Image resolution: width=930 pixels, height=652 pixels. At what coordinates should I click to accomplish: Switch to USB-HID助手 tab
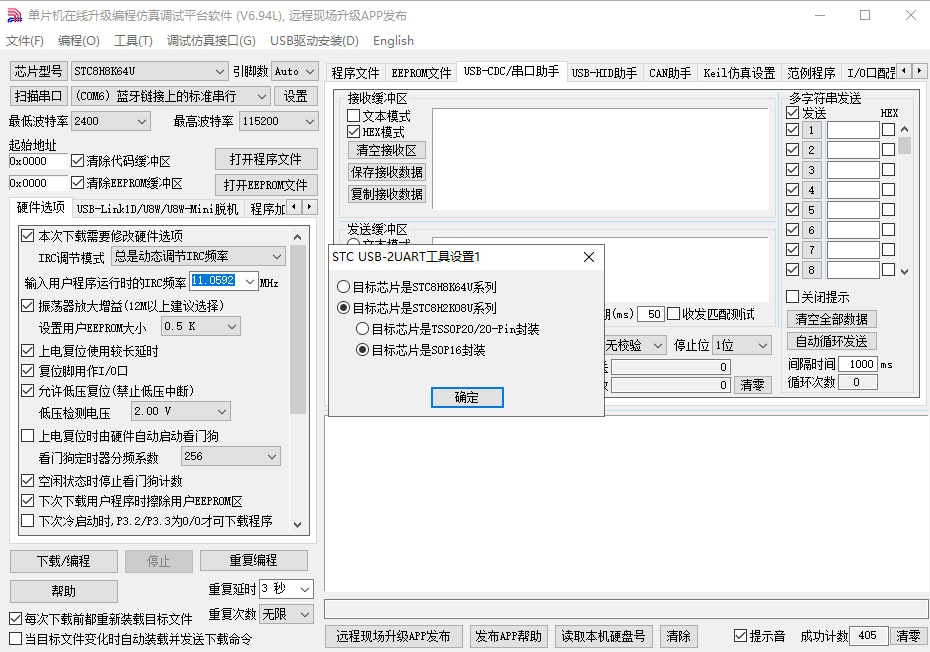pos(604,73)
